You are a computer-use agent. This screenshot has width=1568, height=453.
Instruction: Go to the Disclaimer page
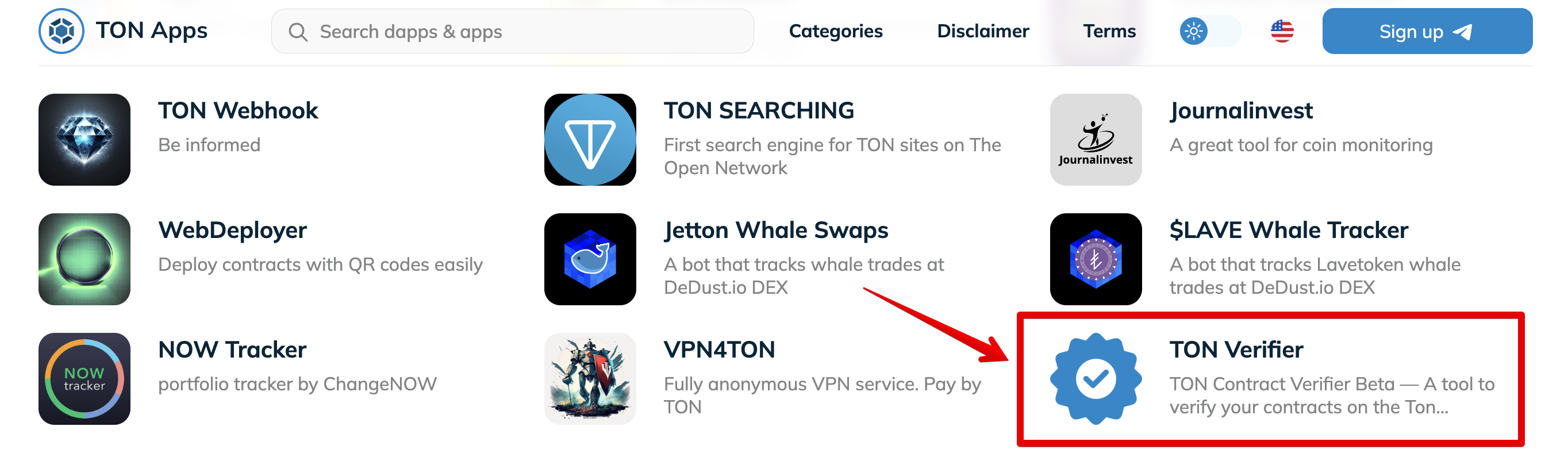pos(982,31)
